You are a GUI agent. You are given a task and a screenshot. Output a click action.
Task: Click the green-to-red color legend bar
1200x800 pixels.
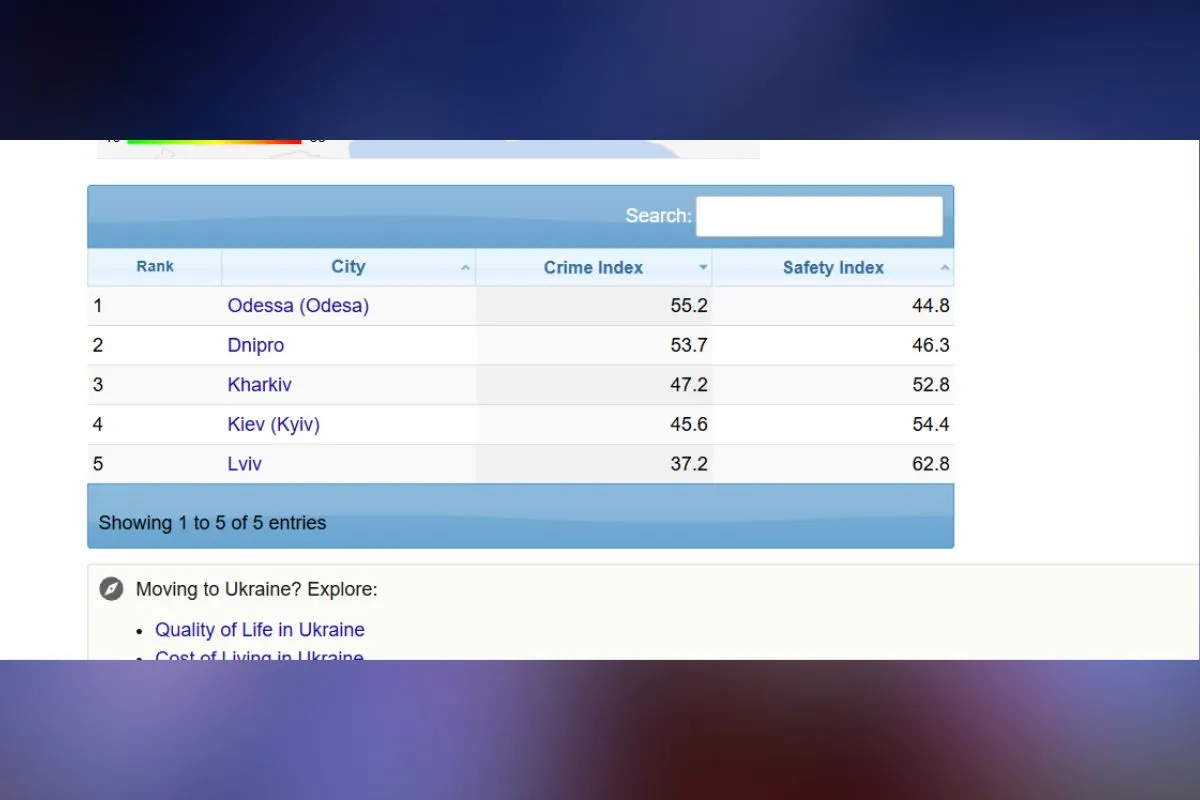pos(214,142)
